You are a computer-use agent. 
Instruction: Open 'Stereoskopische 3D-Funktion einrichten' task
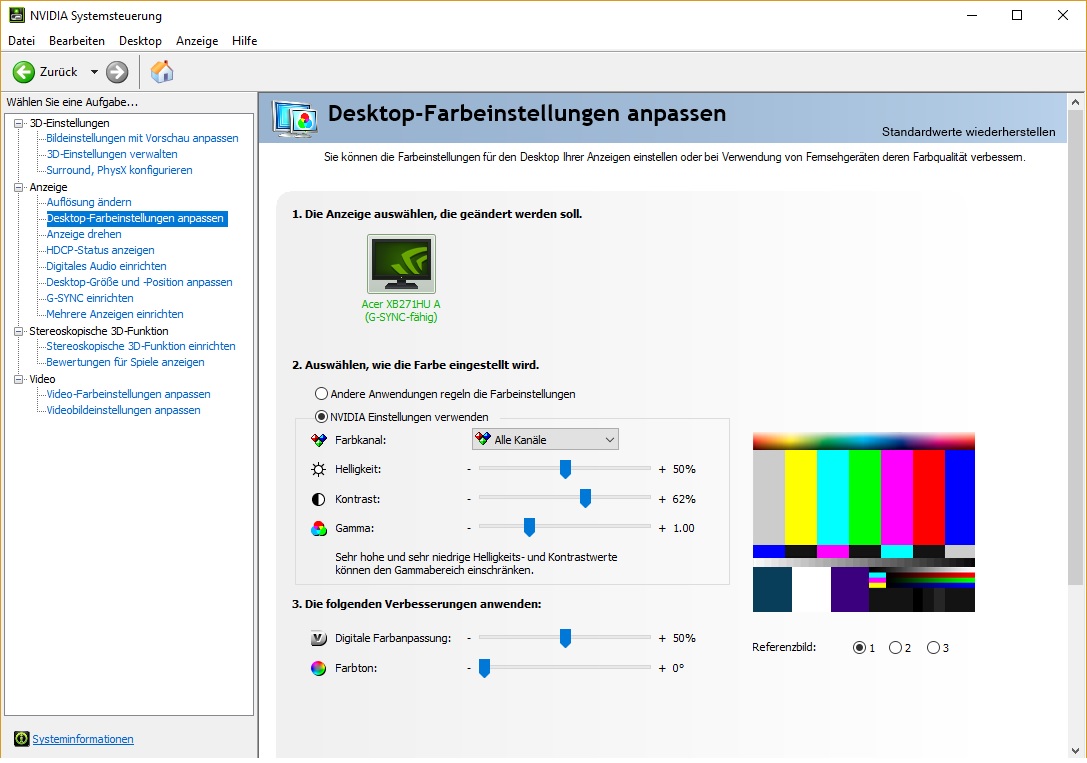pyautogui.click(x=141, y=346)
